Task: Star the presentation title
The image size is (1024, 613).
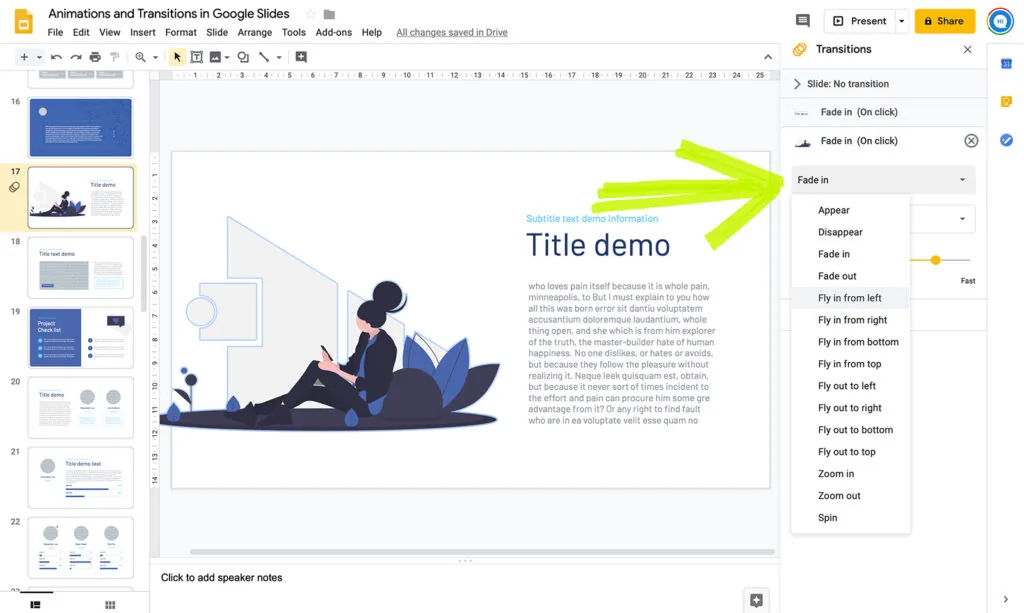Action: pos(311,14)
